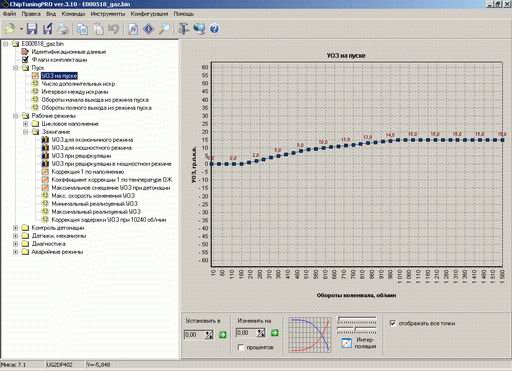Select Число дополнительных искр item

click(78, 84)
